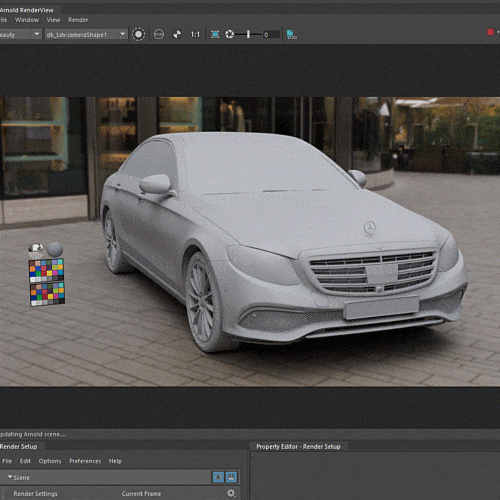Screen dimensions: 500x500
Task: Open Render Setup File menu
Action: coord(7,461)
